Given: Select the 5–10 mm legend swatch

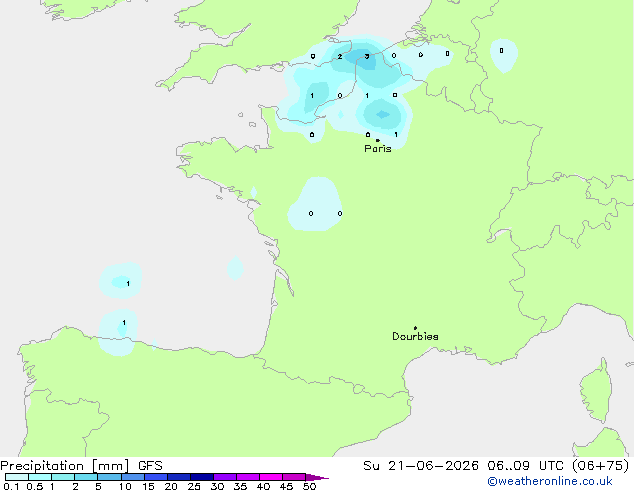Looking at the screenshot, I should [109, 477].
